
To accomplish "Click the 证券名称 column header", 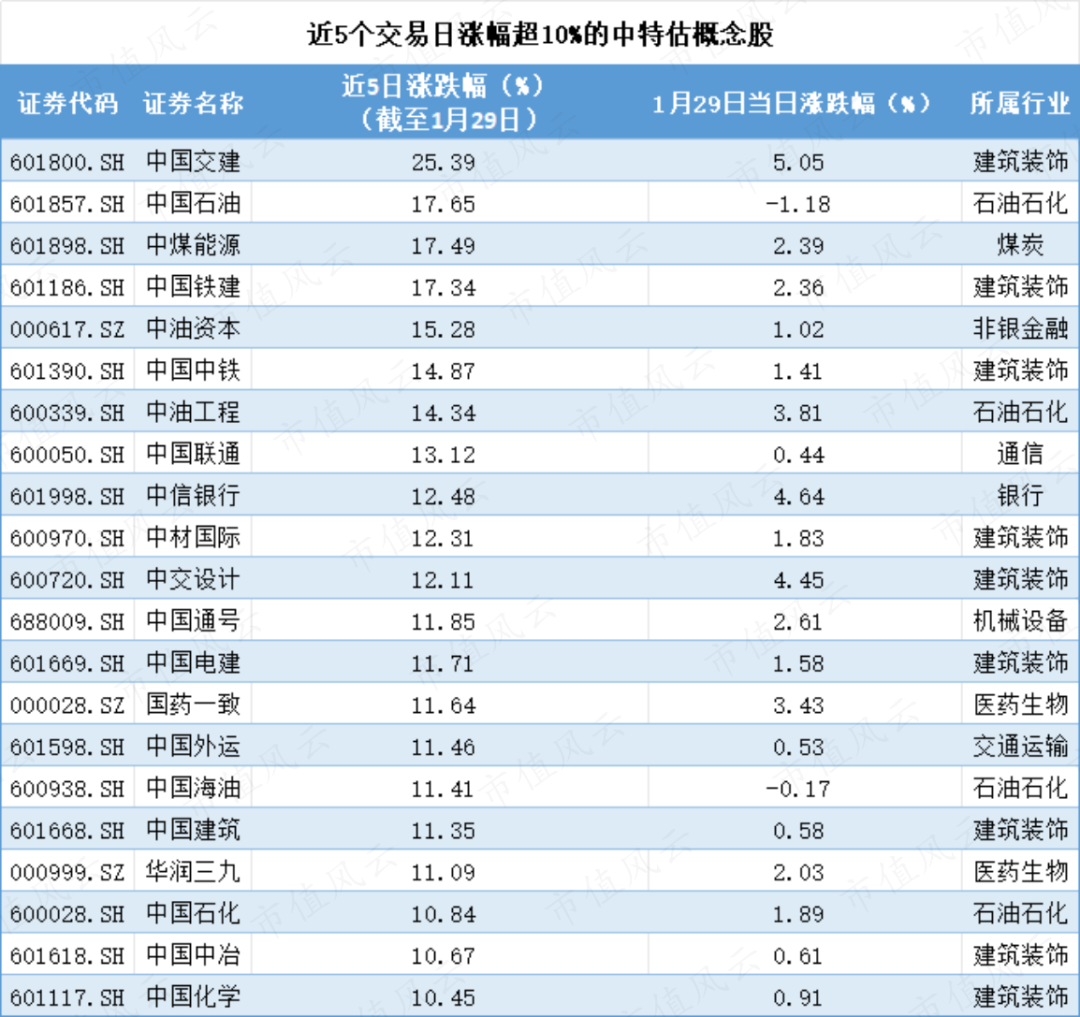I will tap(193, 103).
